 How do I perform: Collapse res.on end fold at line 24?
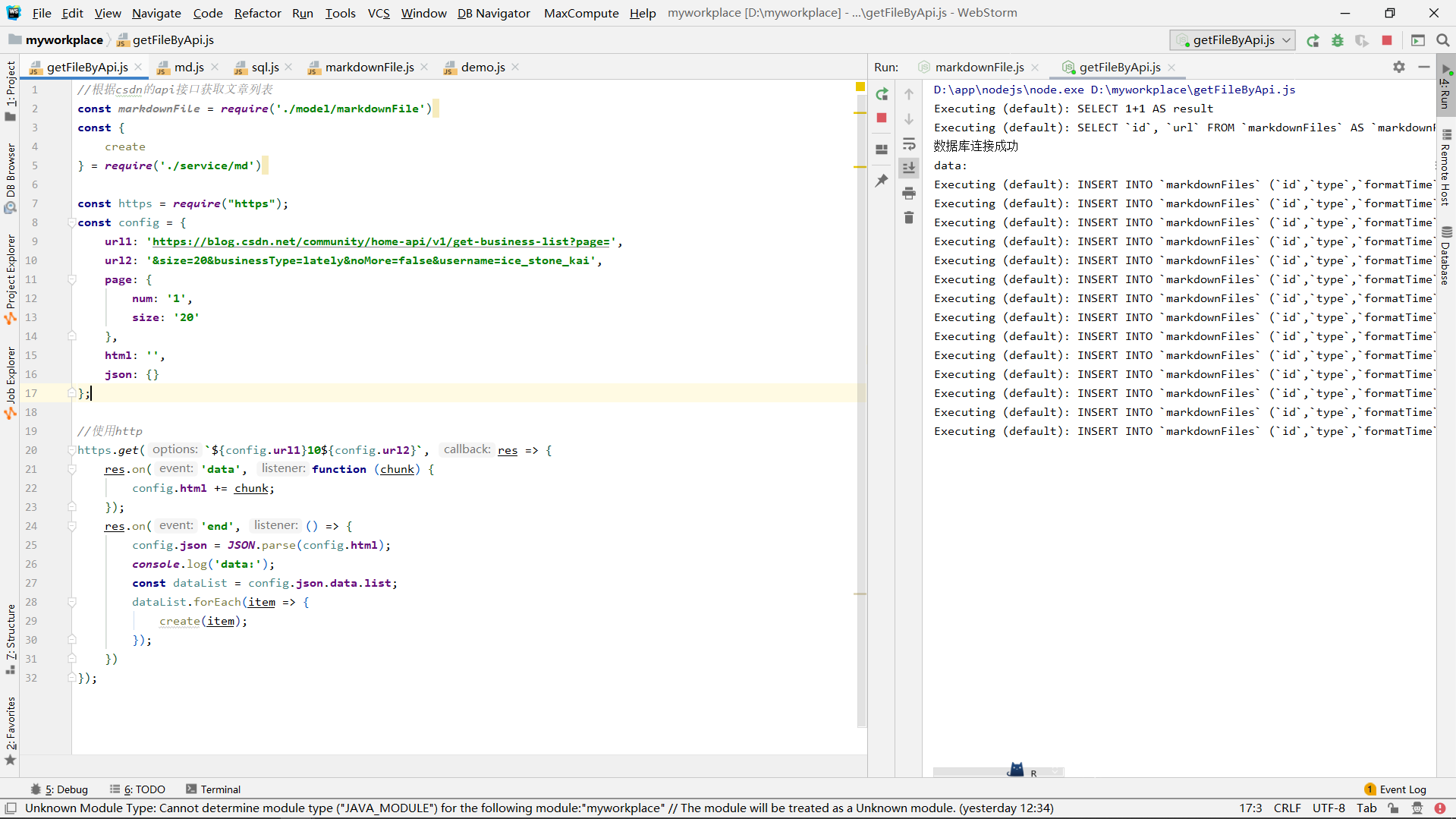click(x=71, y=526)
